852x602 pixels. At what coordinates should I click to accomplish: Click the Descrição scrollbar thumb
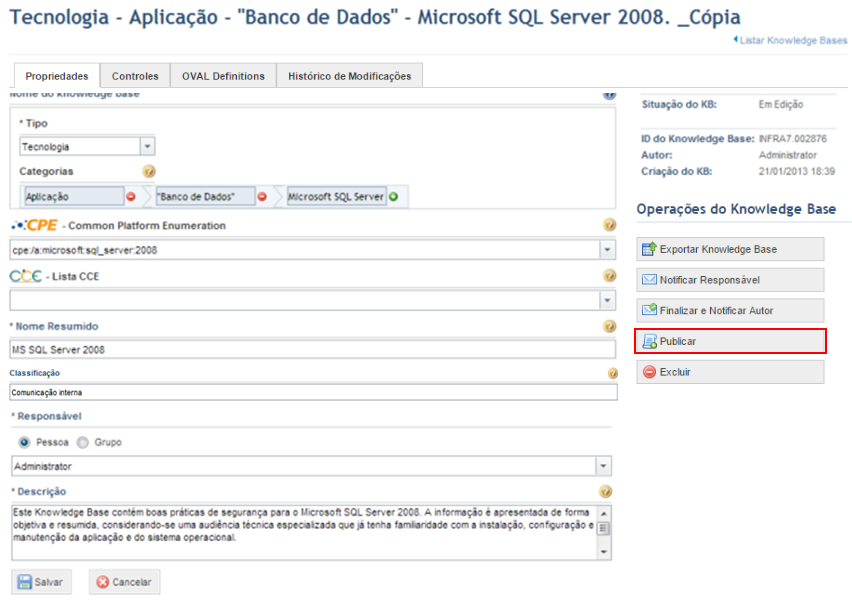point(604,528)
